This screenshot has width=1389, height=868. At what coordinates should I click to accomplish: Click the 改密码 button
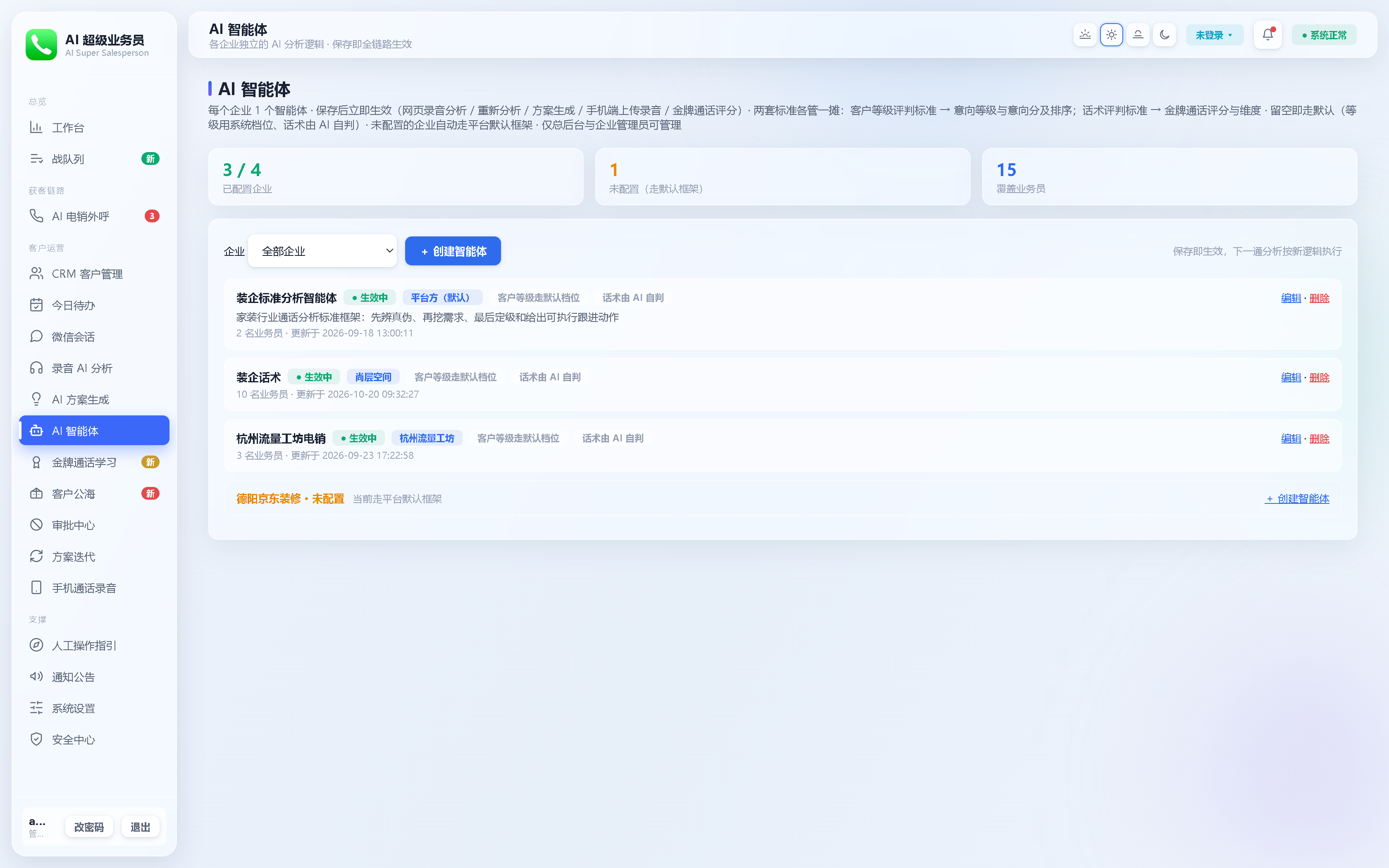(89, 827)
